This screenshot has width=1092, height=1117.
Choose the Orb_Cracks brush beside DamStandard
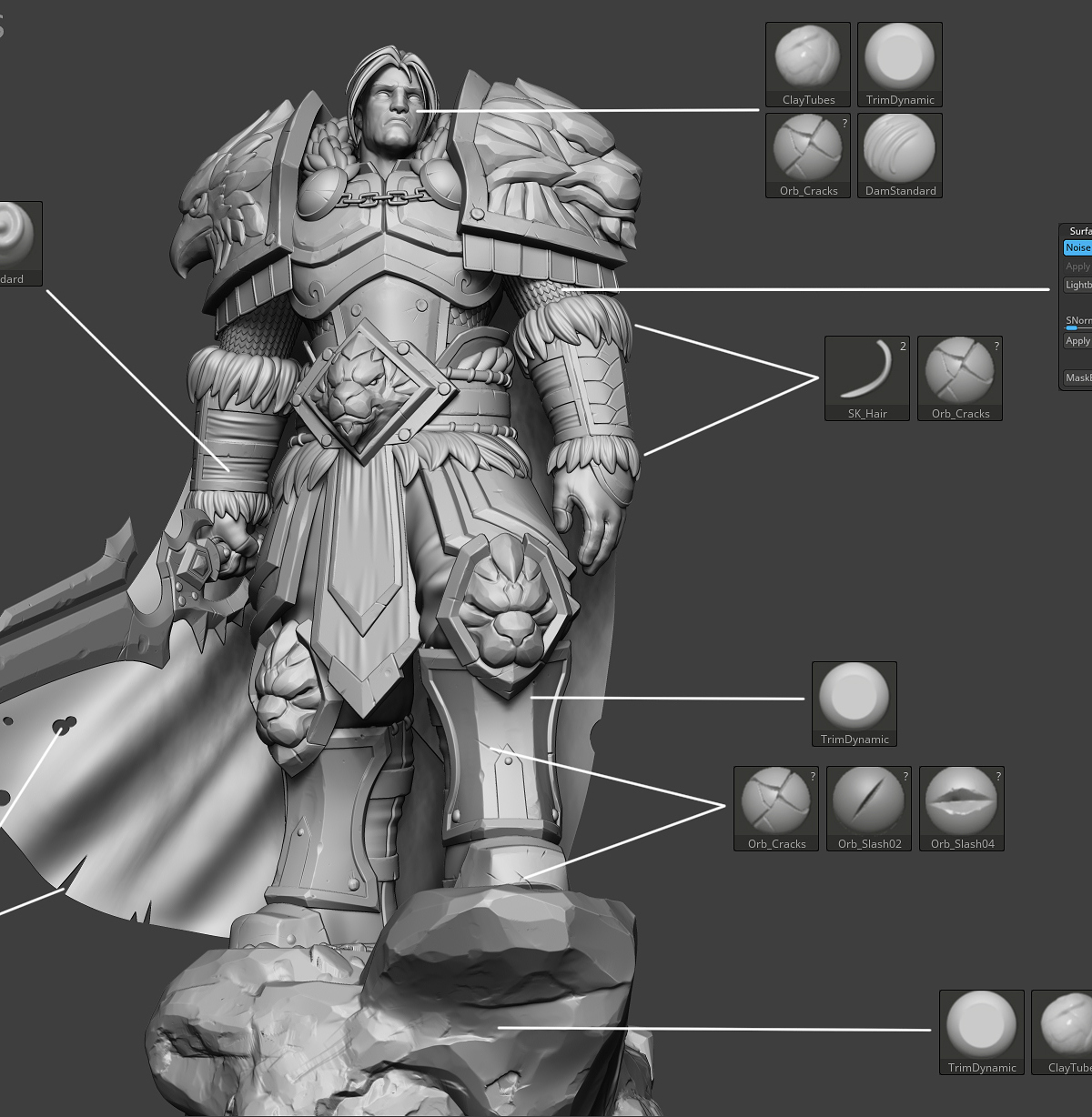click(x=808, y=156)
